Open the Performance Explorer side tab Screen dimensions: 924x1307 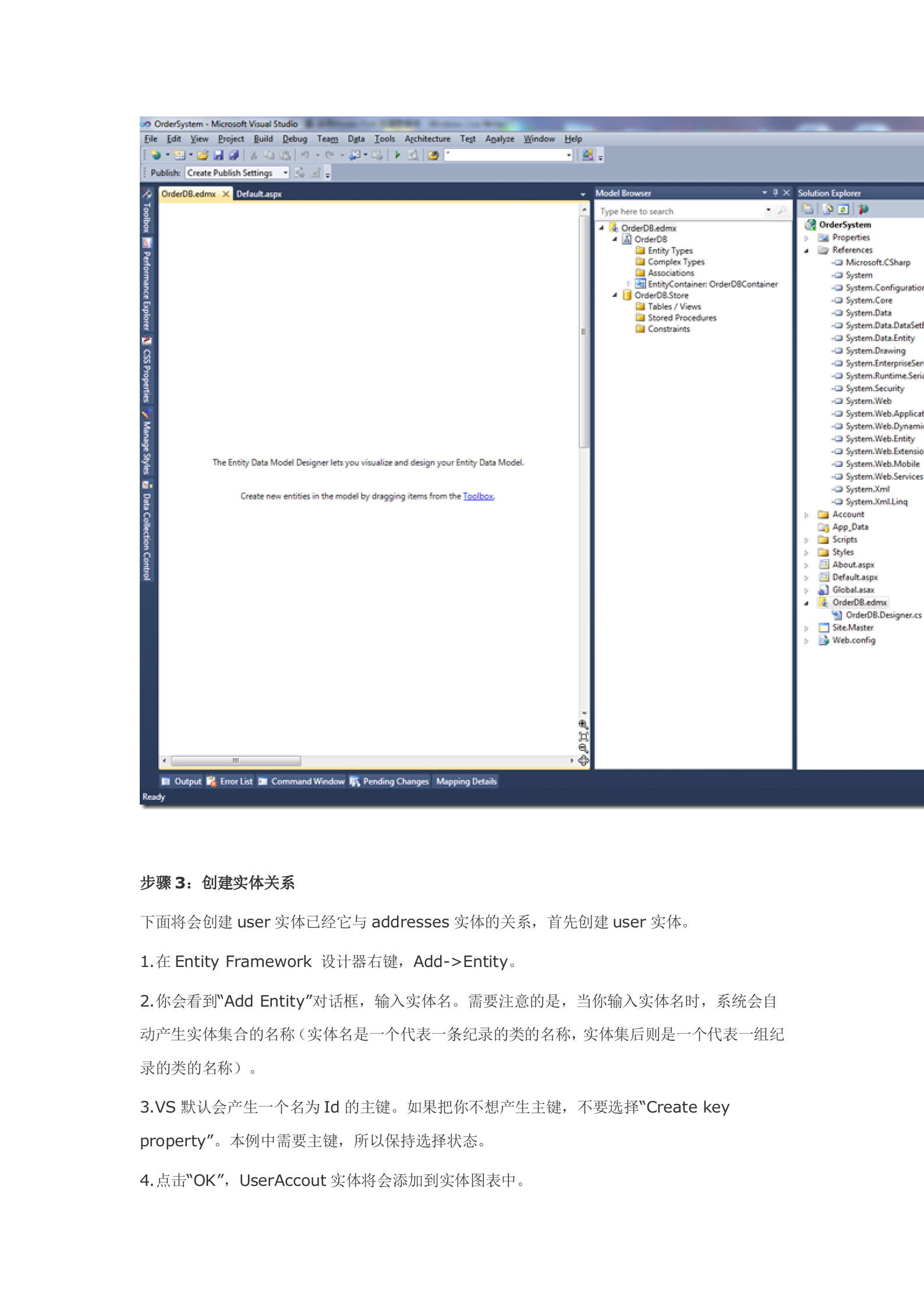147,285
